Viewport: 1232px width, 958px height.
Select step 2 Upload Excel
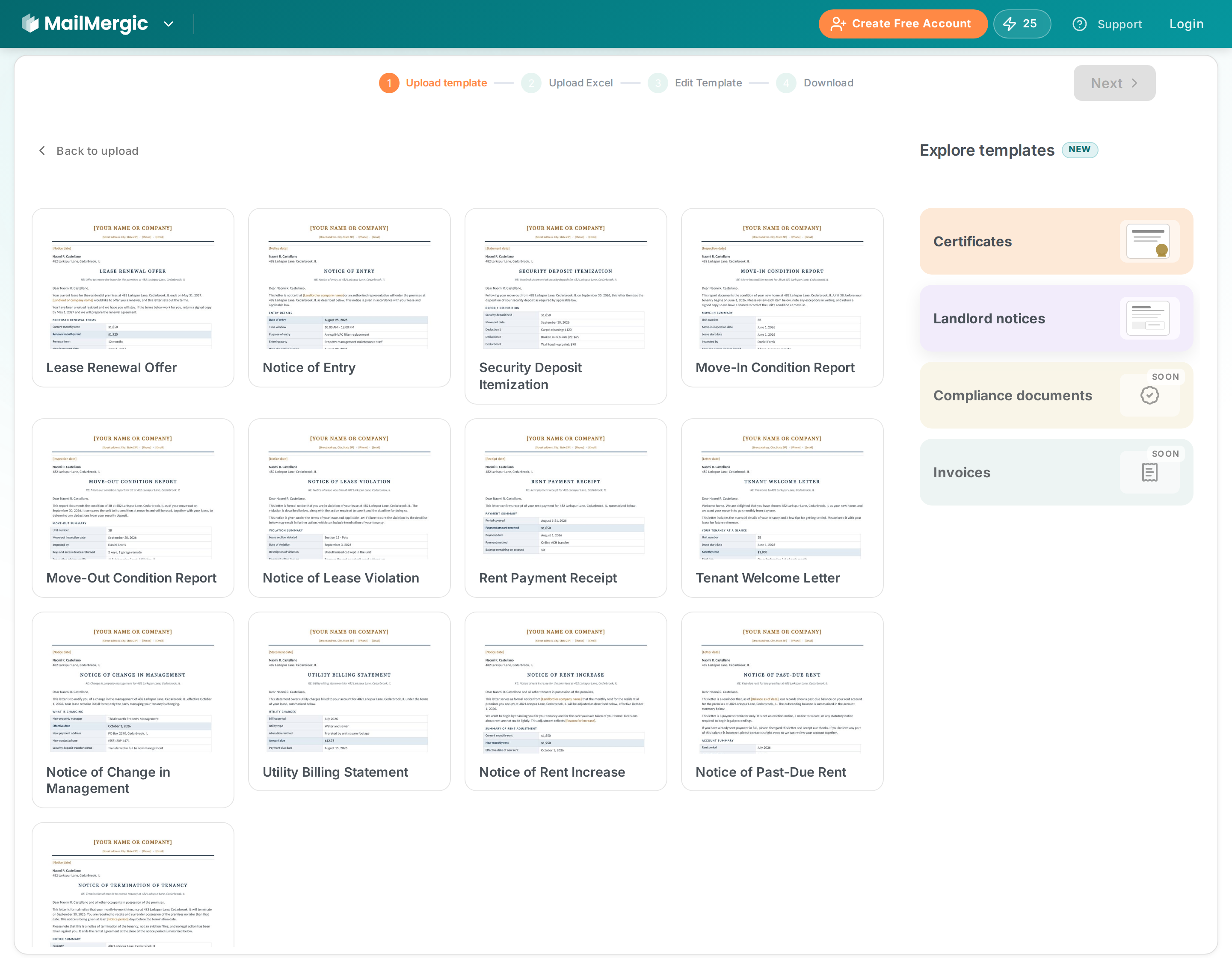click(567, 83)
